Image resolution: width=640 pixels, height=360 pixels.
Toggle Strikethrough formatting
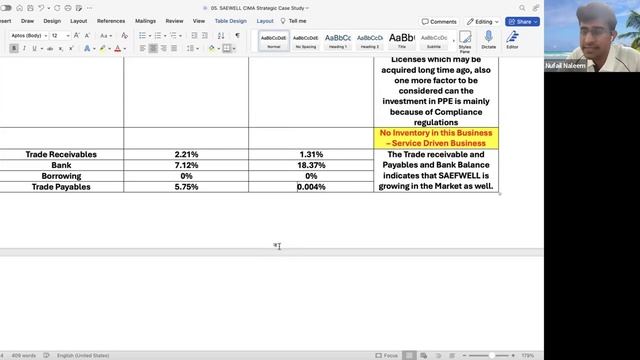[50, 49]
